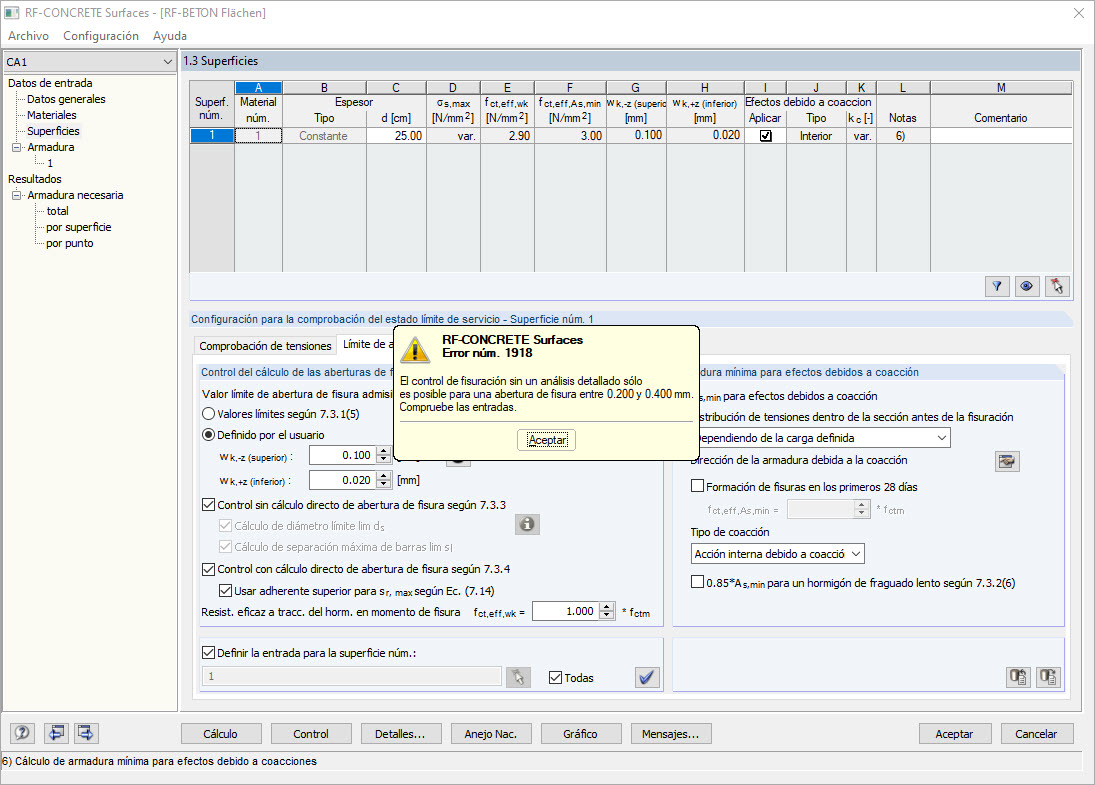Viewport: 1095px width, 785px height.
Task: Open the Tipo de coacción dropdown
Action: 777,554
